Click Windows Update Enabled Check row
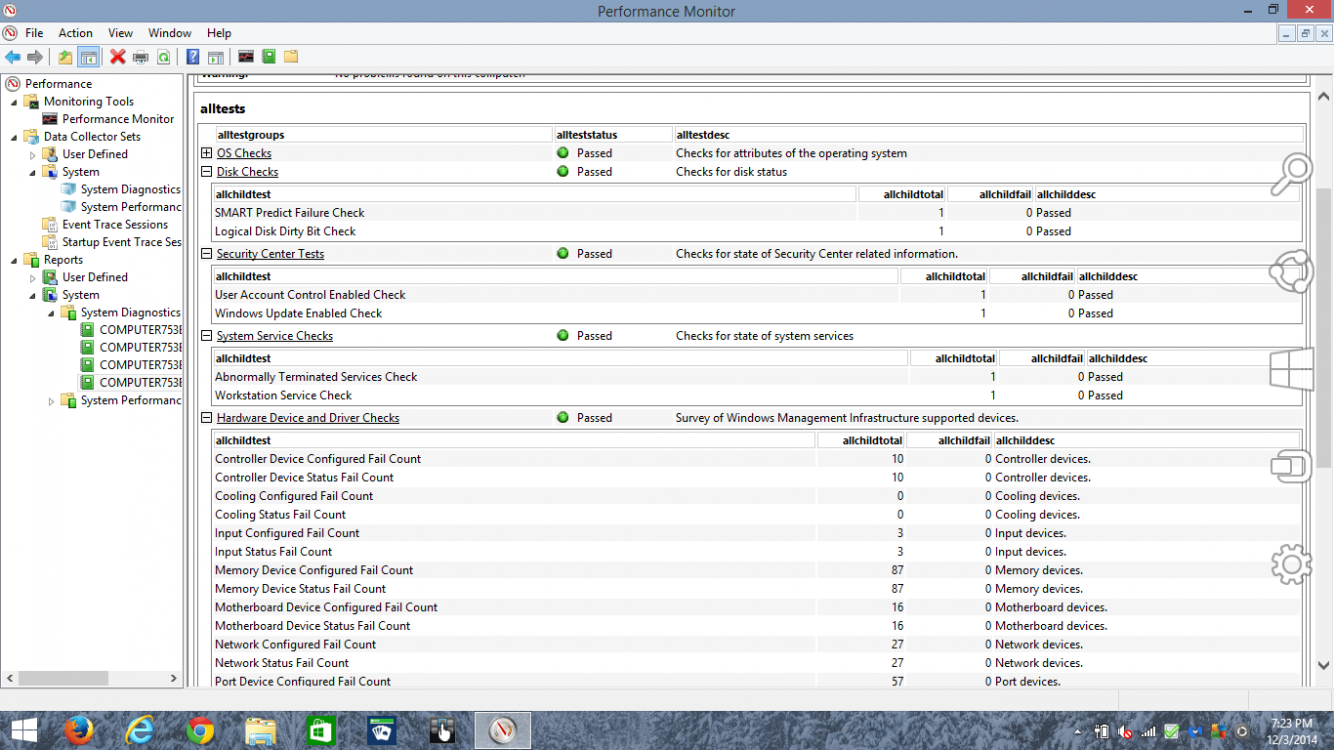The width and height of the screenshot is (1334, 750). coord(755,313)
